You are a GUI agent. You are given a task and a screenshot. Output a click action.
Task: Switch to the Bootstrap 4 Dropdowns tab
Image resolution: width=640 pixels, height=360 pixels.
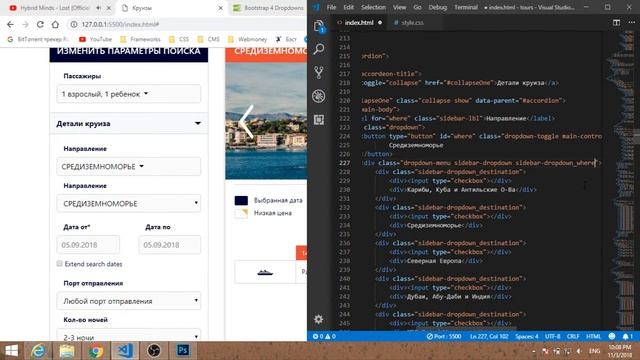[269, 8]
